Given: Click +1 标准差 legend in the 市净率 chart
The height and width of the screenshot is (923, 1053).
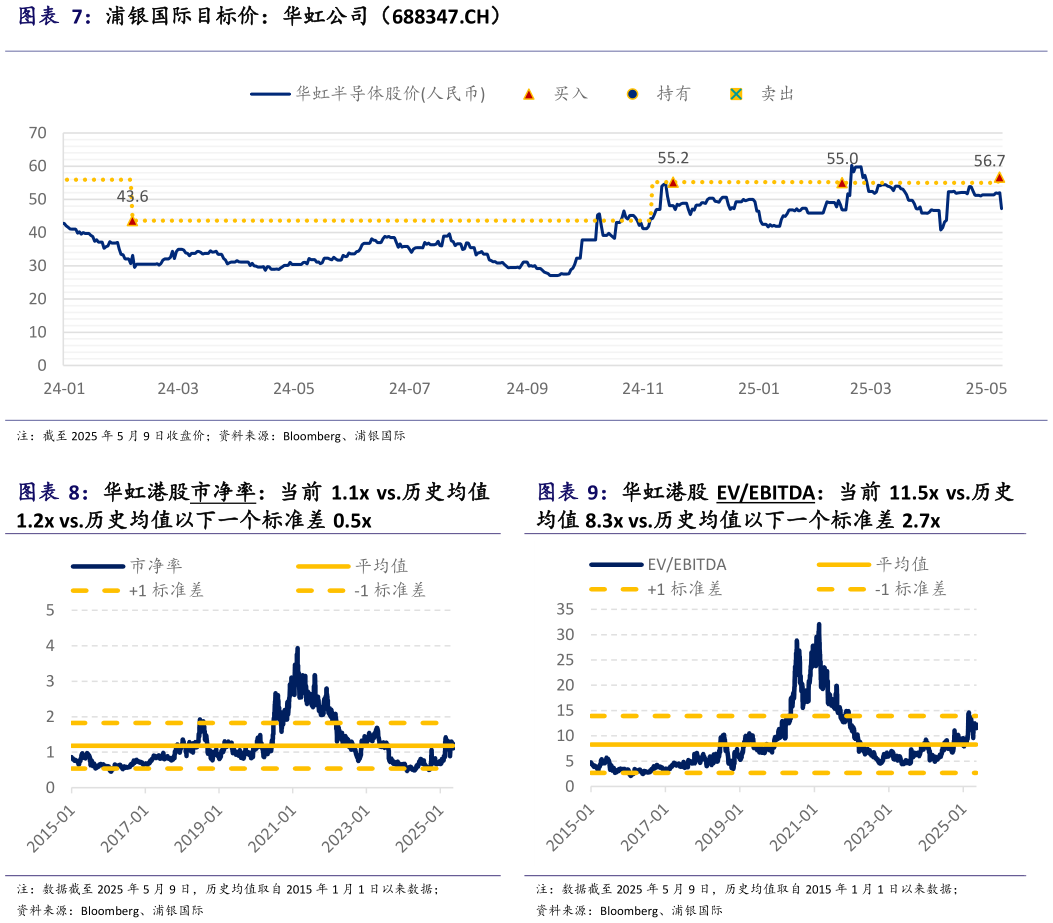Looking at the screenshot, I should pyautogui.click(x=166, y=590).
